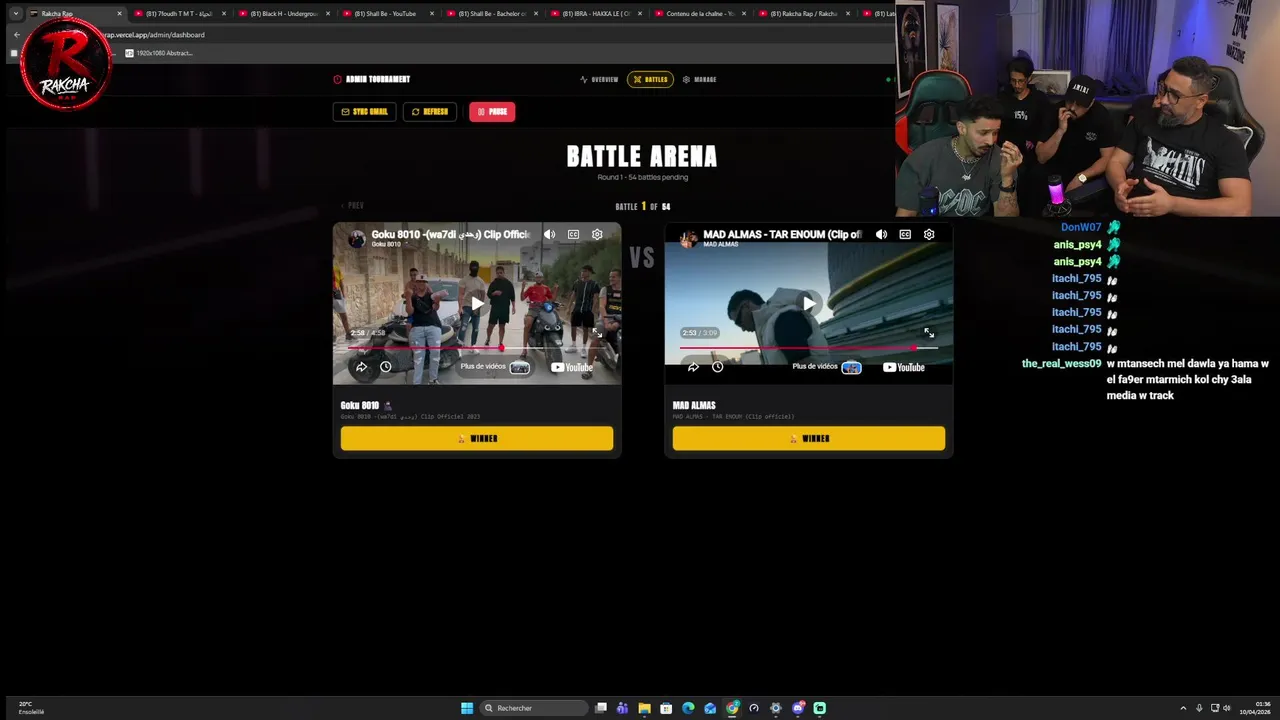Open YouTube logo link on Goku 8010 player
Screen dimensions: 1280x720
tap(572, 367)
